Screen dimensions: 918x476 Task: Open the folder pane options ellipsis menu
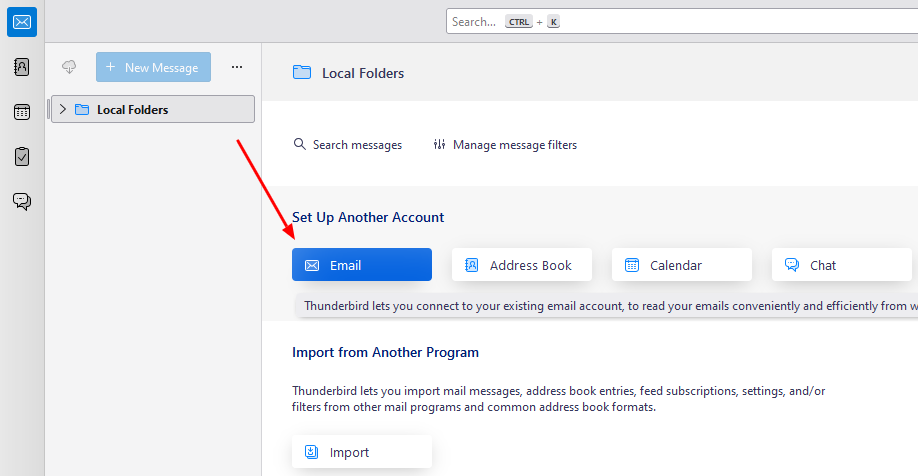pyautogui.click(x=237, y=67)
